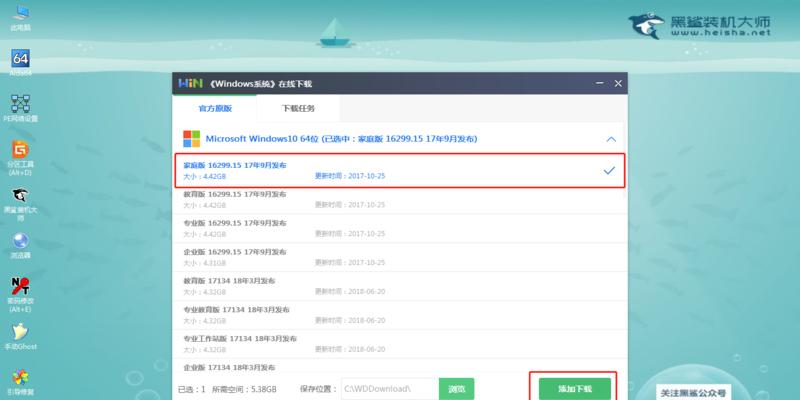The width and height of the screenshot is (800, 400).
Task: Click the WiN logo in dialog title bar
Action: point(190,83)
